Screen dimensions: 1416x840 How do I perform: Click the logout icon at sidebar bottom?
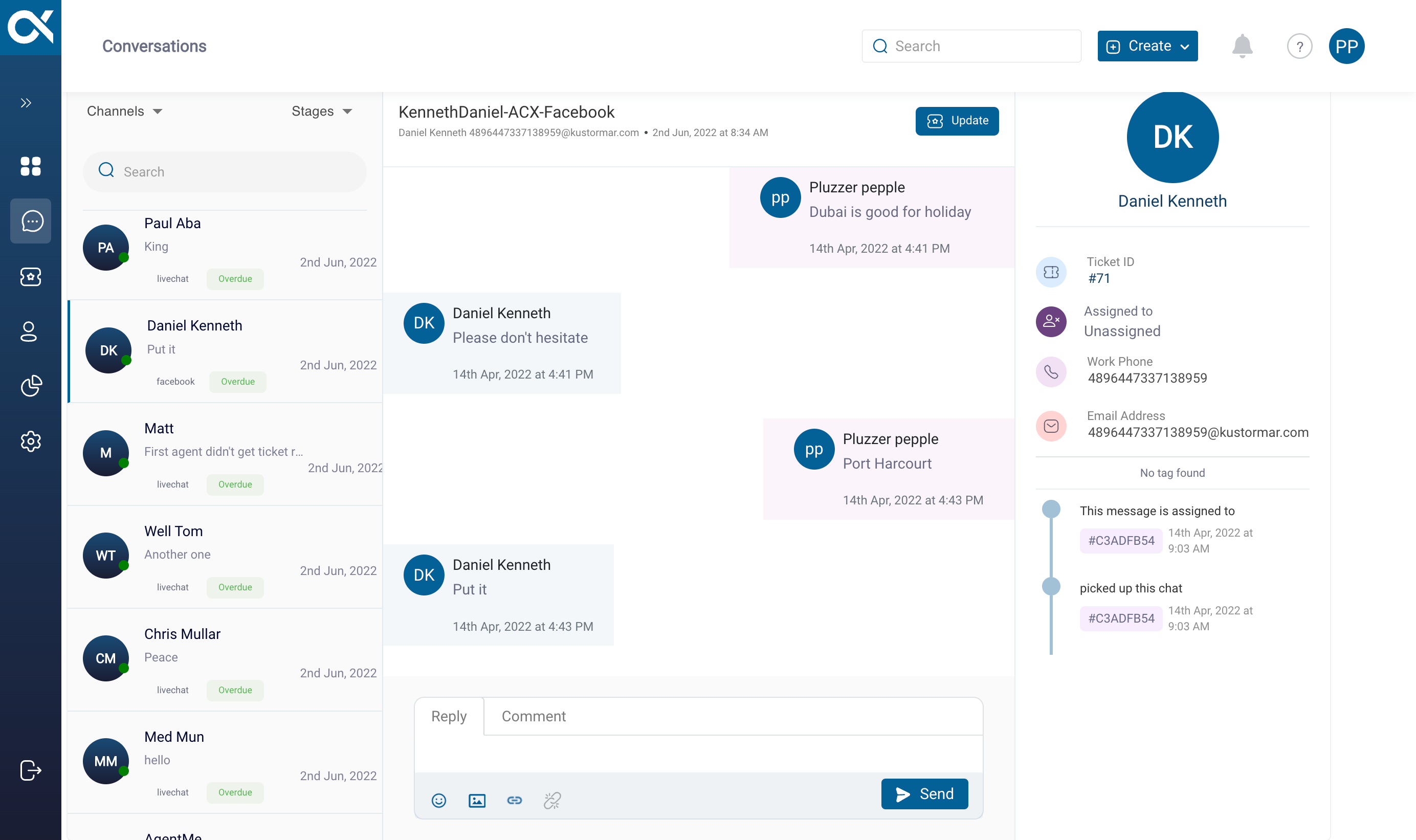31,770
